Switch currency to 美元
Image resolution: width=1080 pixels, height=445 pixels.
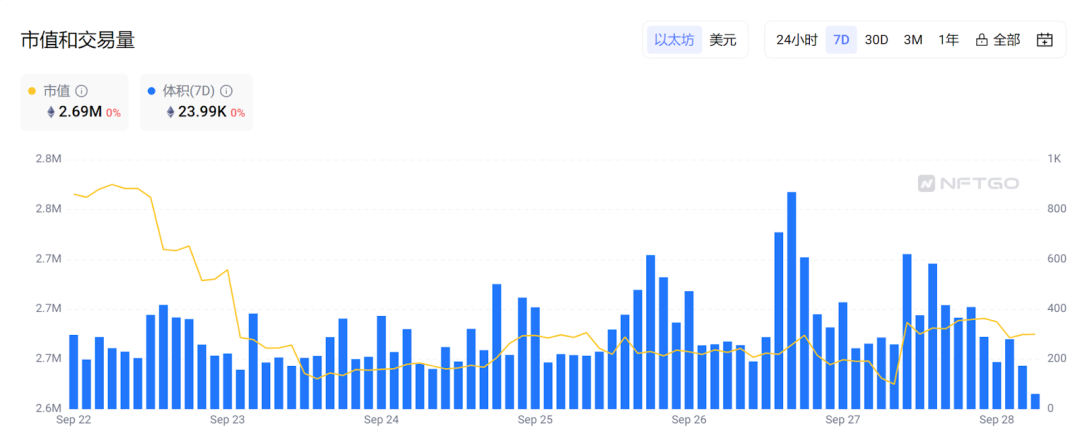723,40
